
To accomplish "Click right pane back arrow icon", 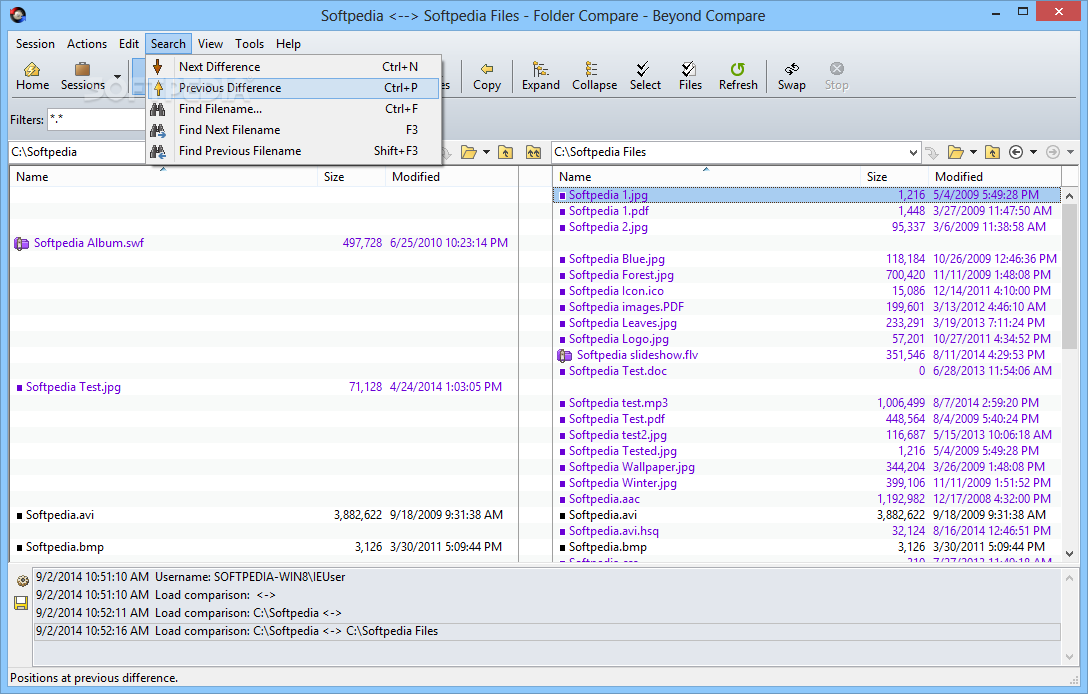I will 1016,152.
